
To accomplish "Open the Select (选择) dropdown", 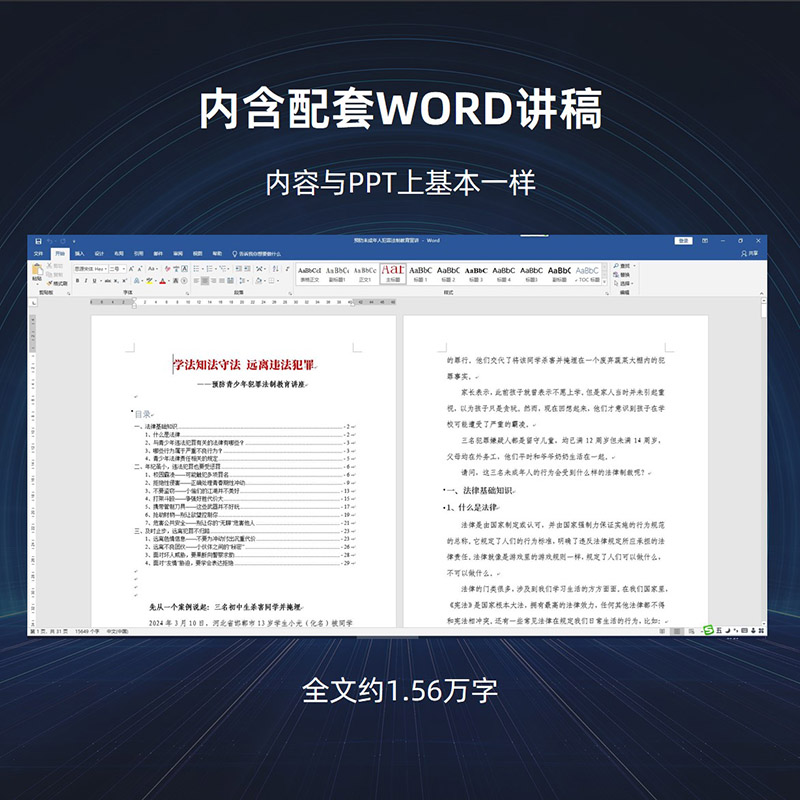I will (624, 283).
